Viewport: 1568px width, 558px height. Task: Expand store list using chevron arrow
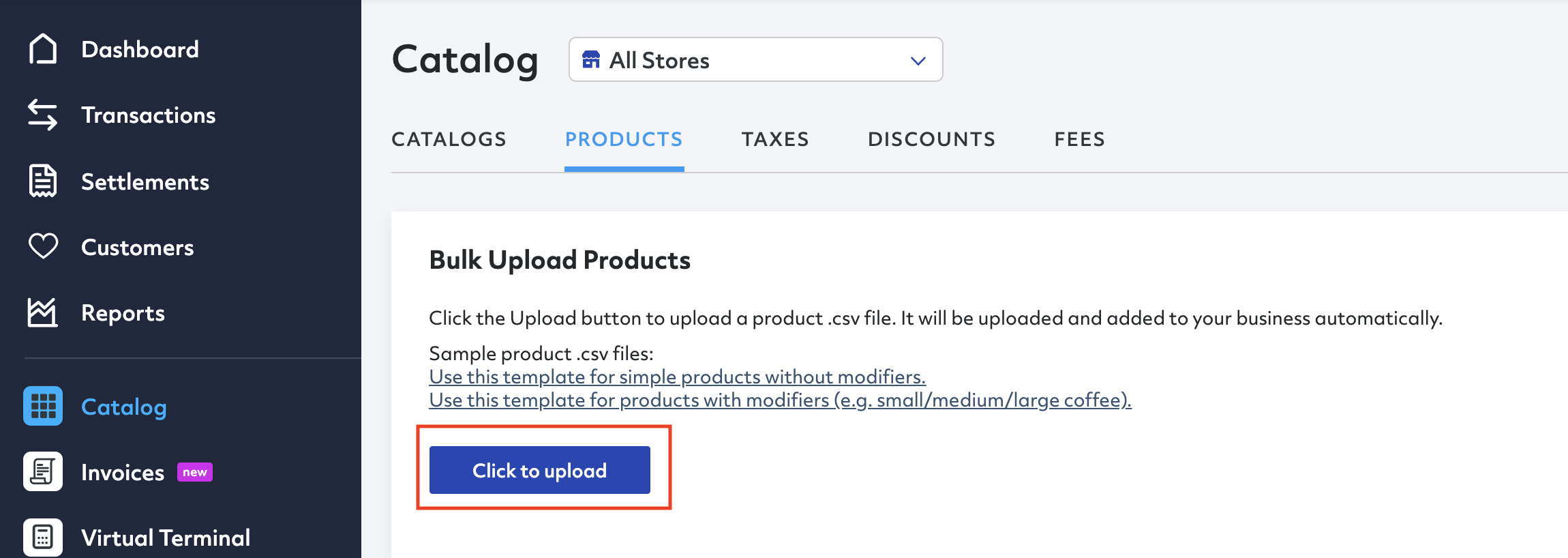coord(918,61)
